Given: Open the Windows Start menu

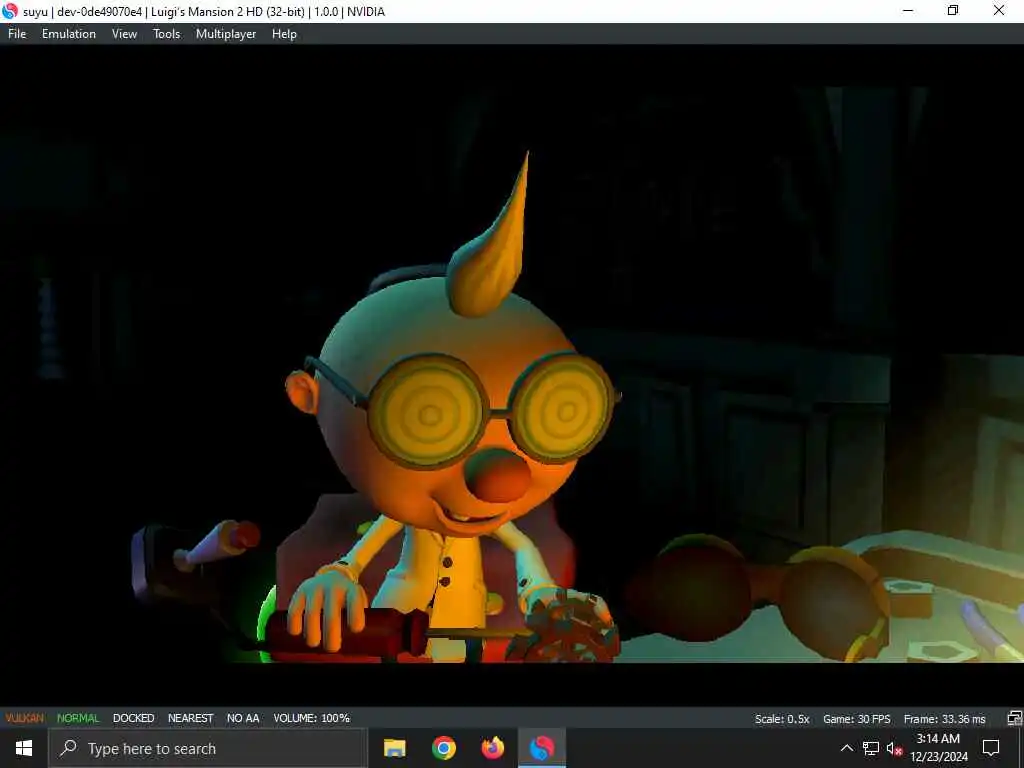Looking at the screenshot, I should [x=24, y=748].
